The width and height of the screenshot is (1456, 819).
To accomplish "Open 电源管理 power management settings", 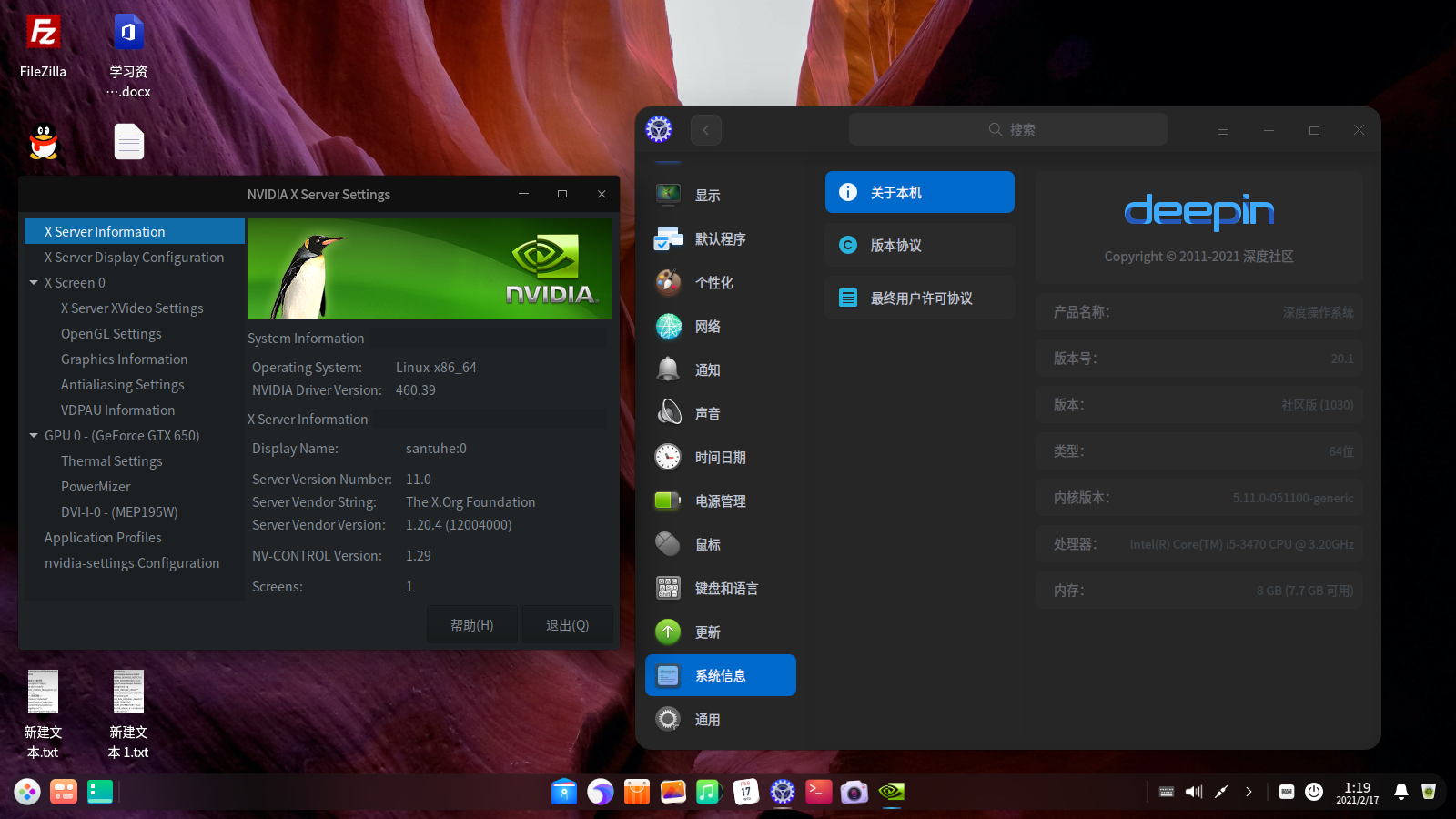I will (721, 500).
